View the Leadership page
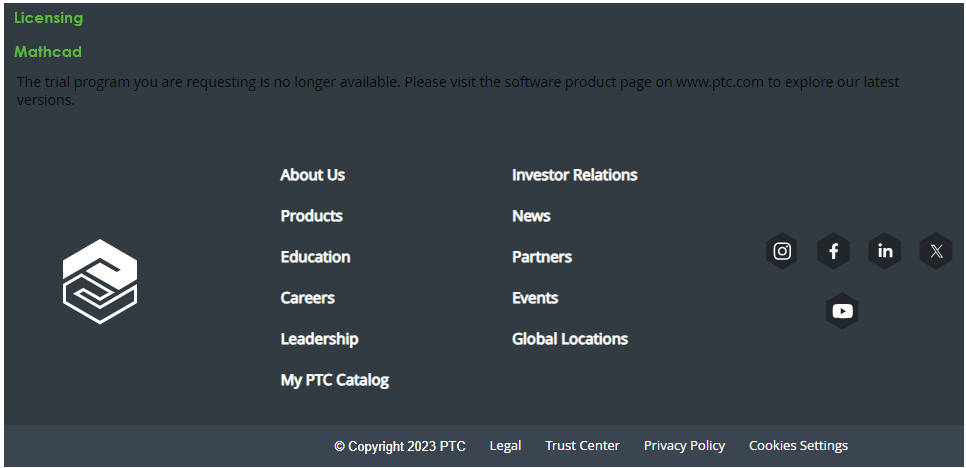The width and height of the screenshot is (966, 468). [319, 339]
